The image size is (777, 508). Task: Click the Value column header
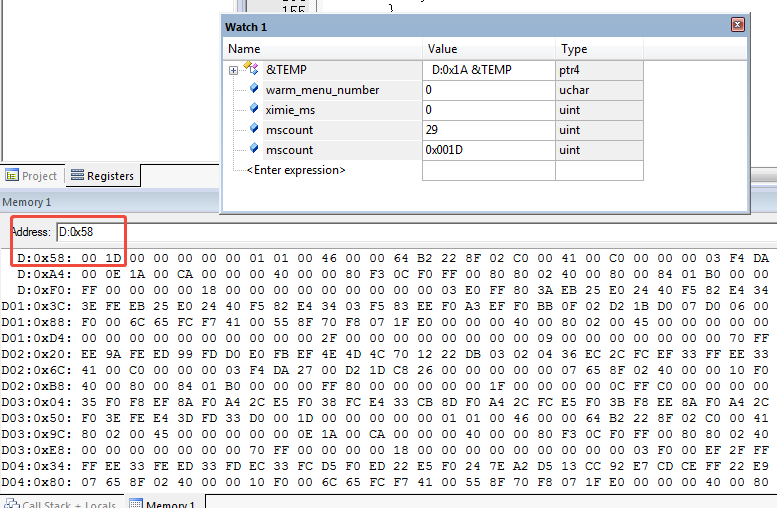pos(488,49)
